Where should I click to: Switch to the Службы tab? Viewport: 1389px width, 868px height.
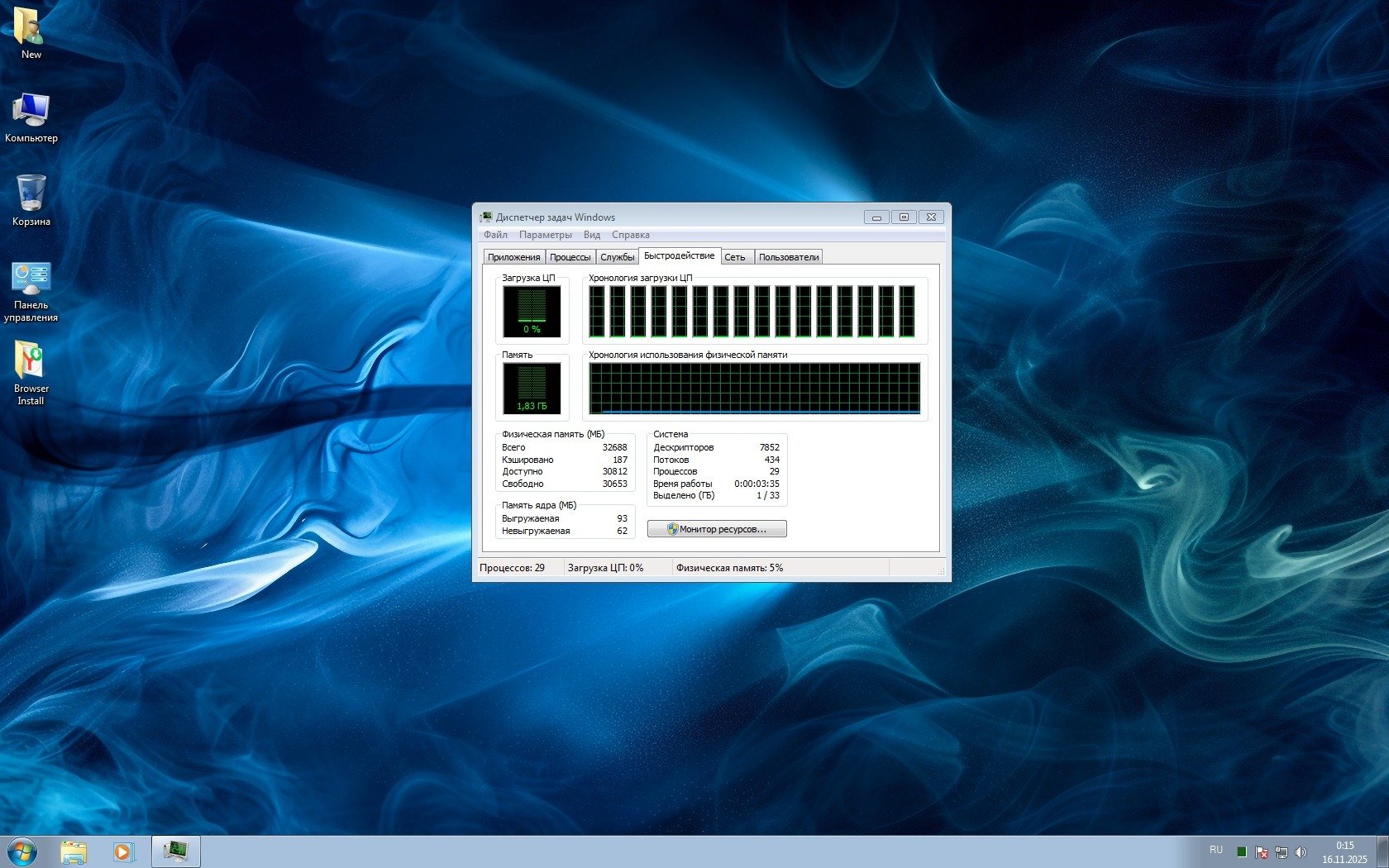pyautogui.click(x=617, y=257)
